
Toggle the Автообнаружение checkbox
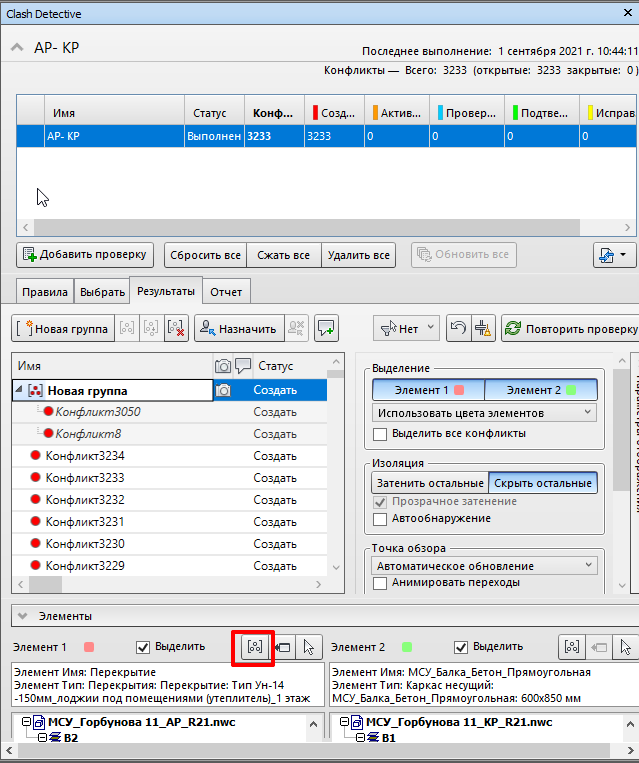point(380,518)
